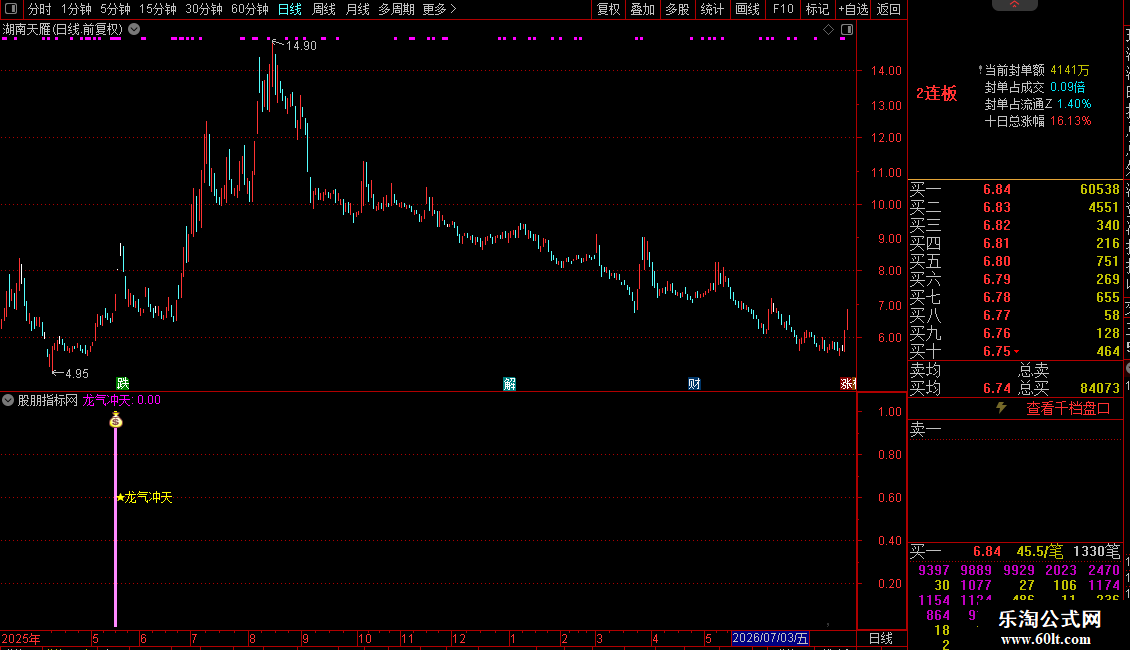
Task: Toggle the chart window layout icon
Action: 848,30
